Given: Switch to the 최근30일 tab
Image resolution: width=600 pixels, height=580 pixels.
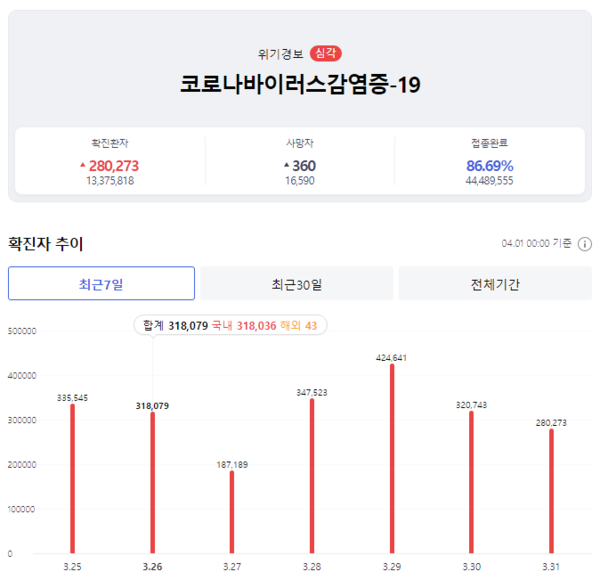Looking at the screenshot, I should 297,283.
